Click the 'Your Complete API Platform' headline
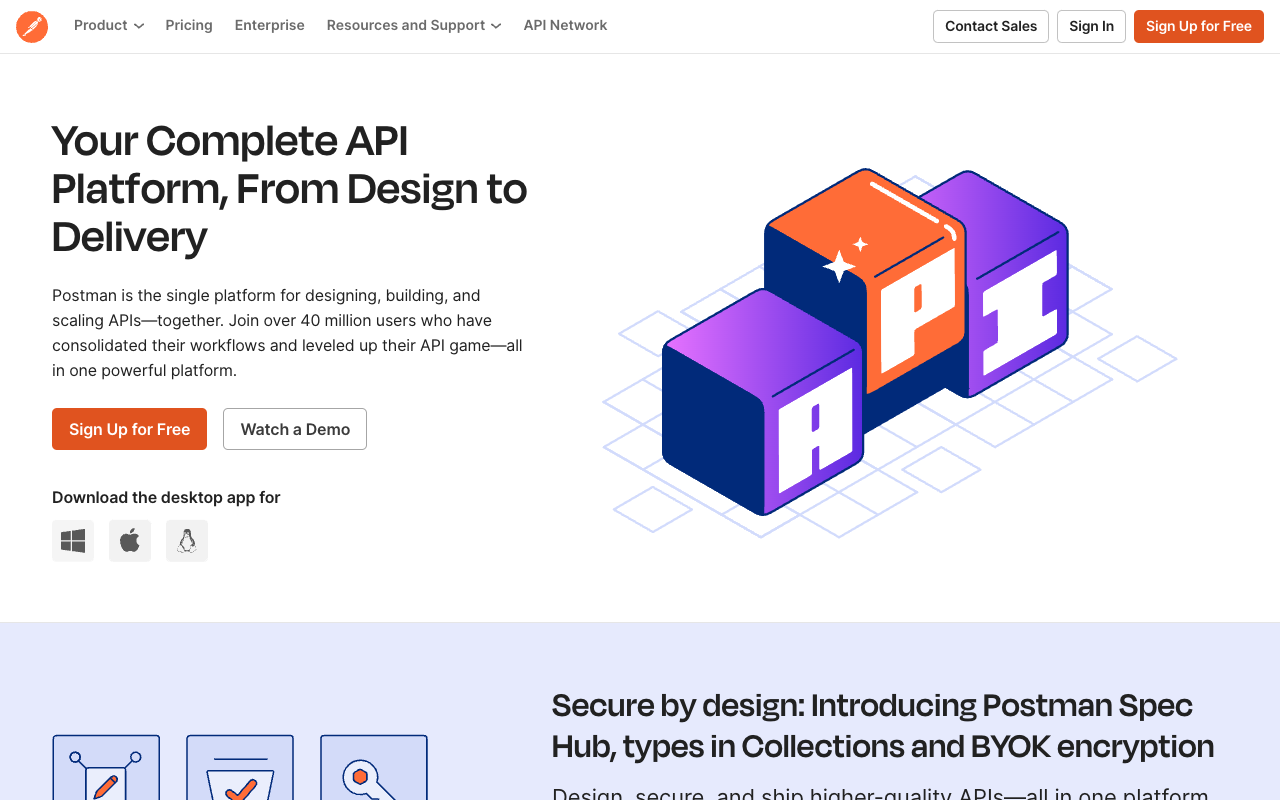Screen dimensions: 1280x800 click(x=290, y=189)
